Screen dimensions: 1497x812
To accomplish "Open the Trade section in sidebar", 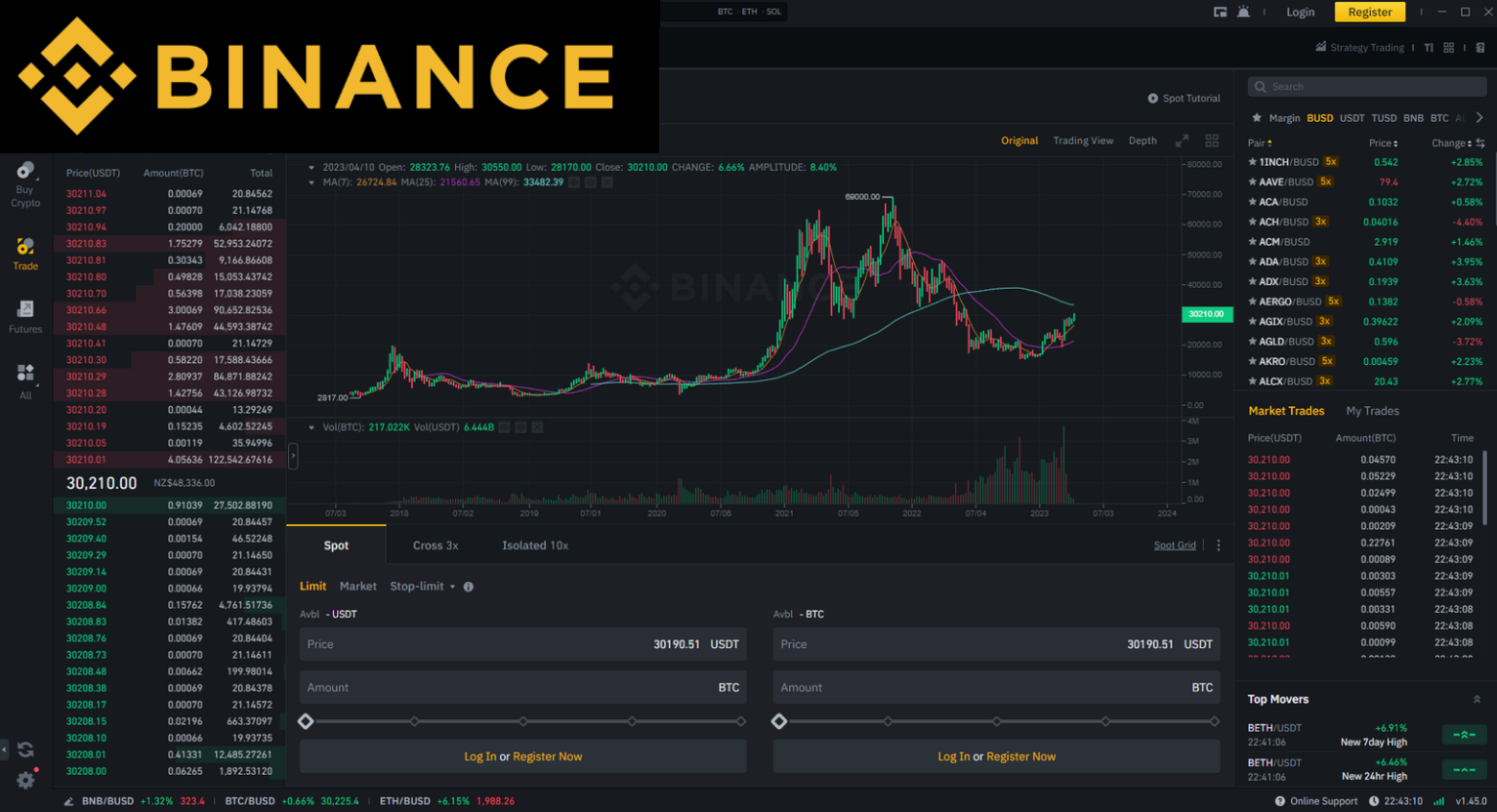I will tap(25, 254).
